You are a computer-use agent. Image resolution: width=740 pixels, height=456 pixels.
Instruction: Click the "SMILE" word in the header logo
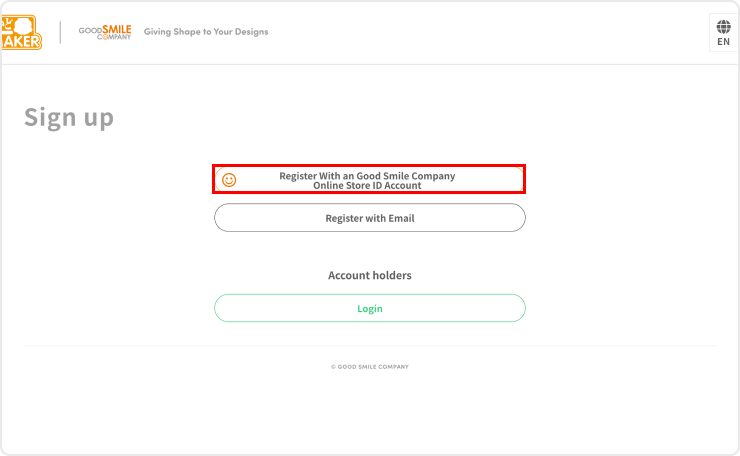pos(118,29)
